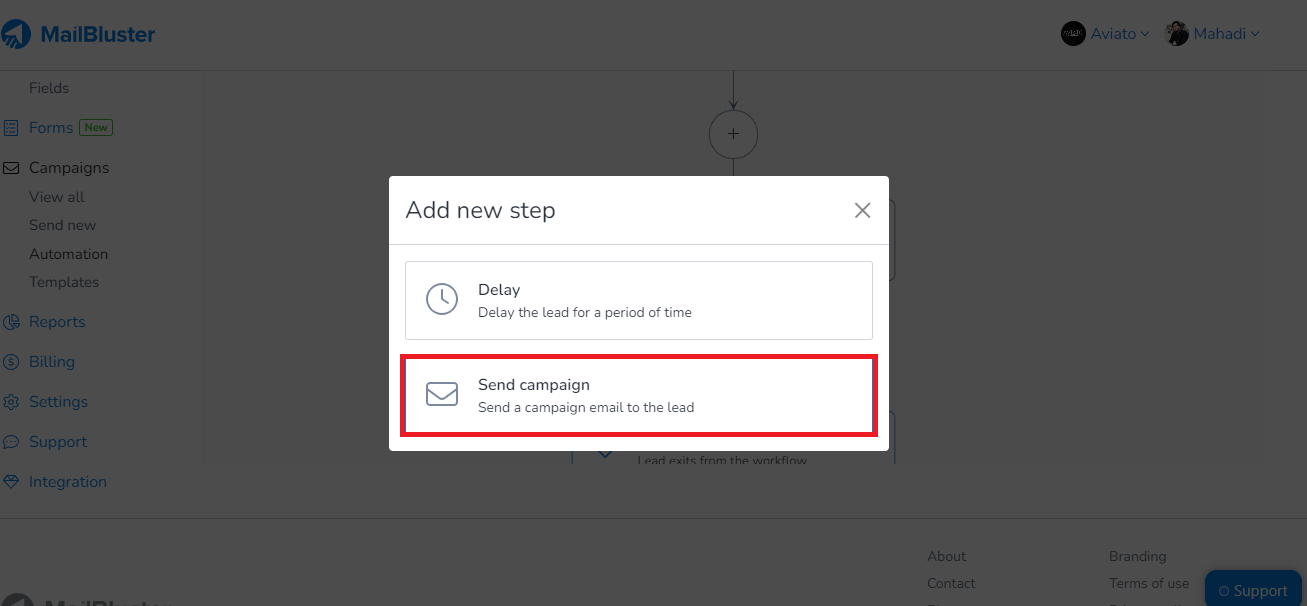Click the Send campaign envelope icon
The image size is (1307, 606).
[442, 394]
